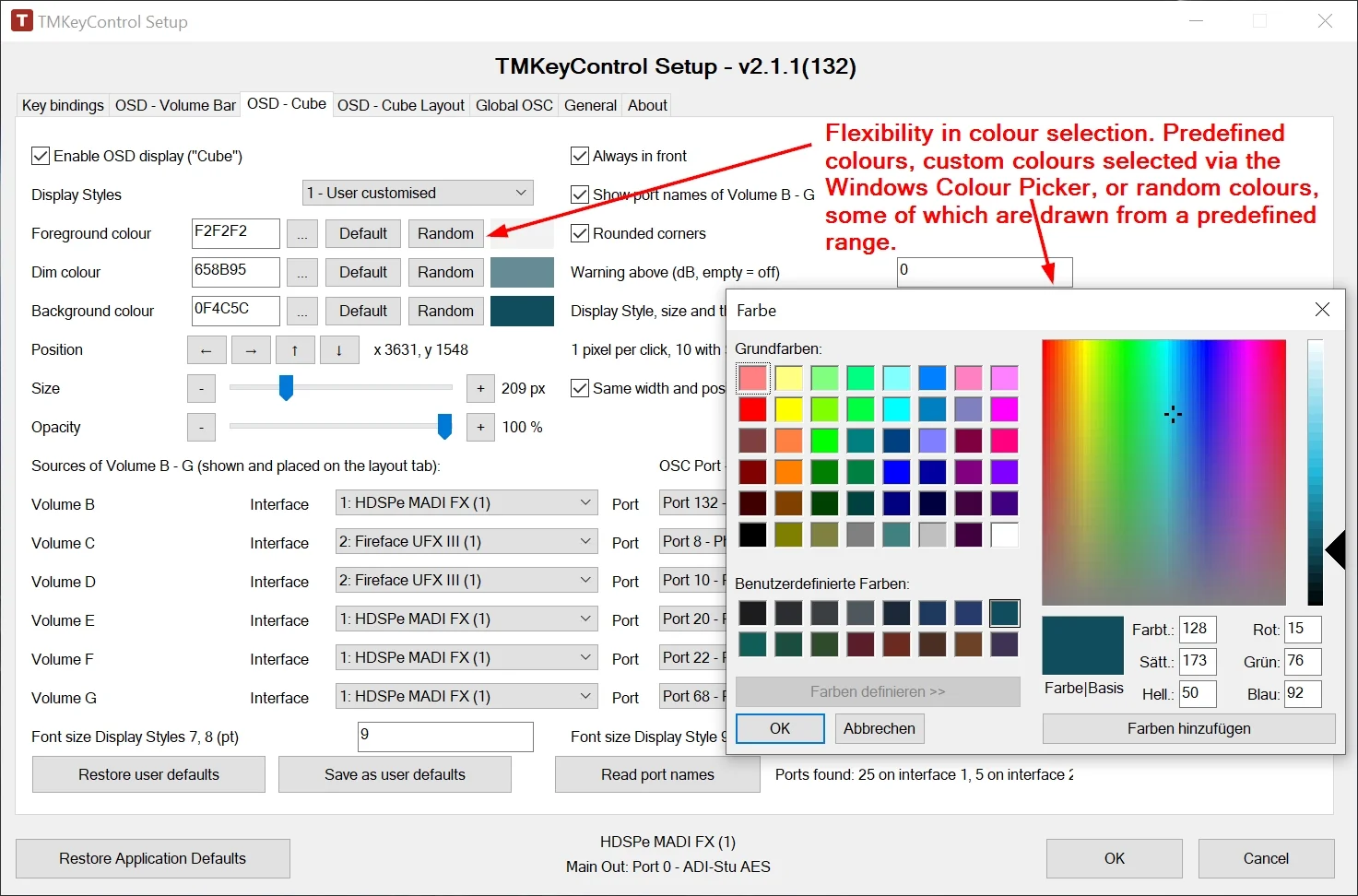Open colour picker for Background colour
The image size is (1358, 896).
click(302, 312)
